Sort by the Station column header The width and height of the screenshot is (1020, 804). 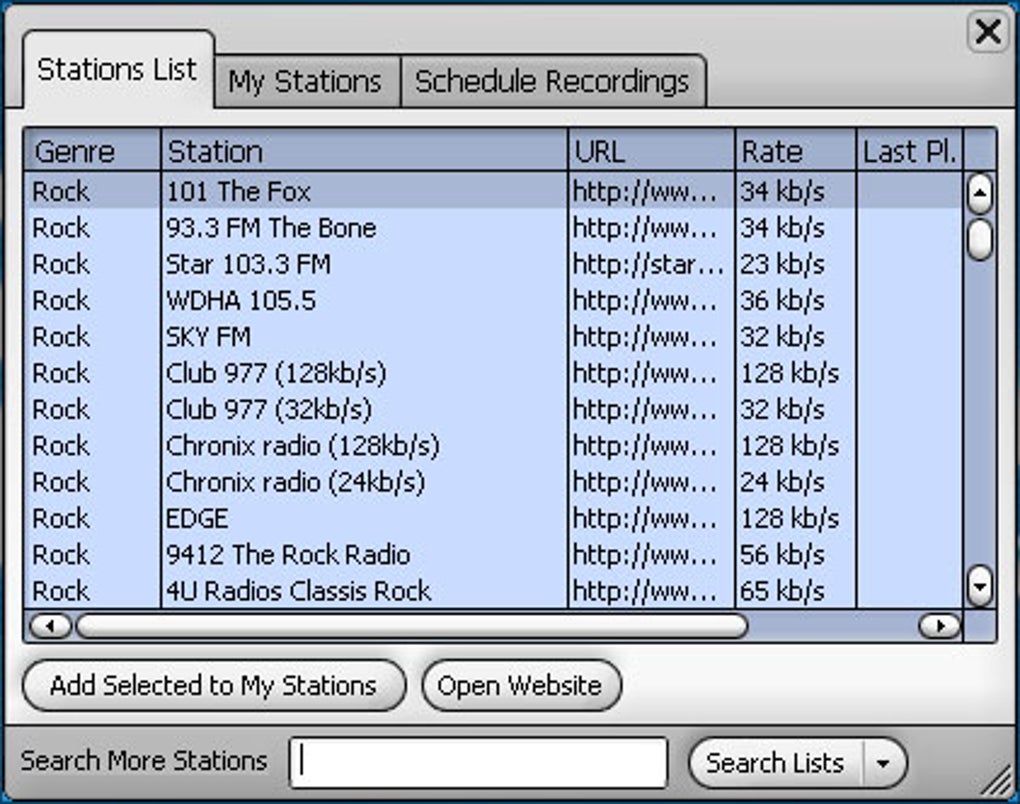tap(364, 151)
